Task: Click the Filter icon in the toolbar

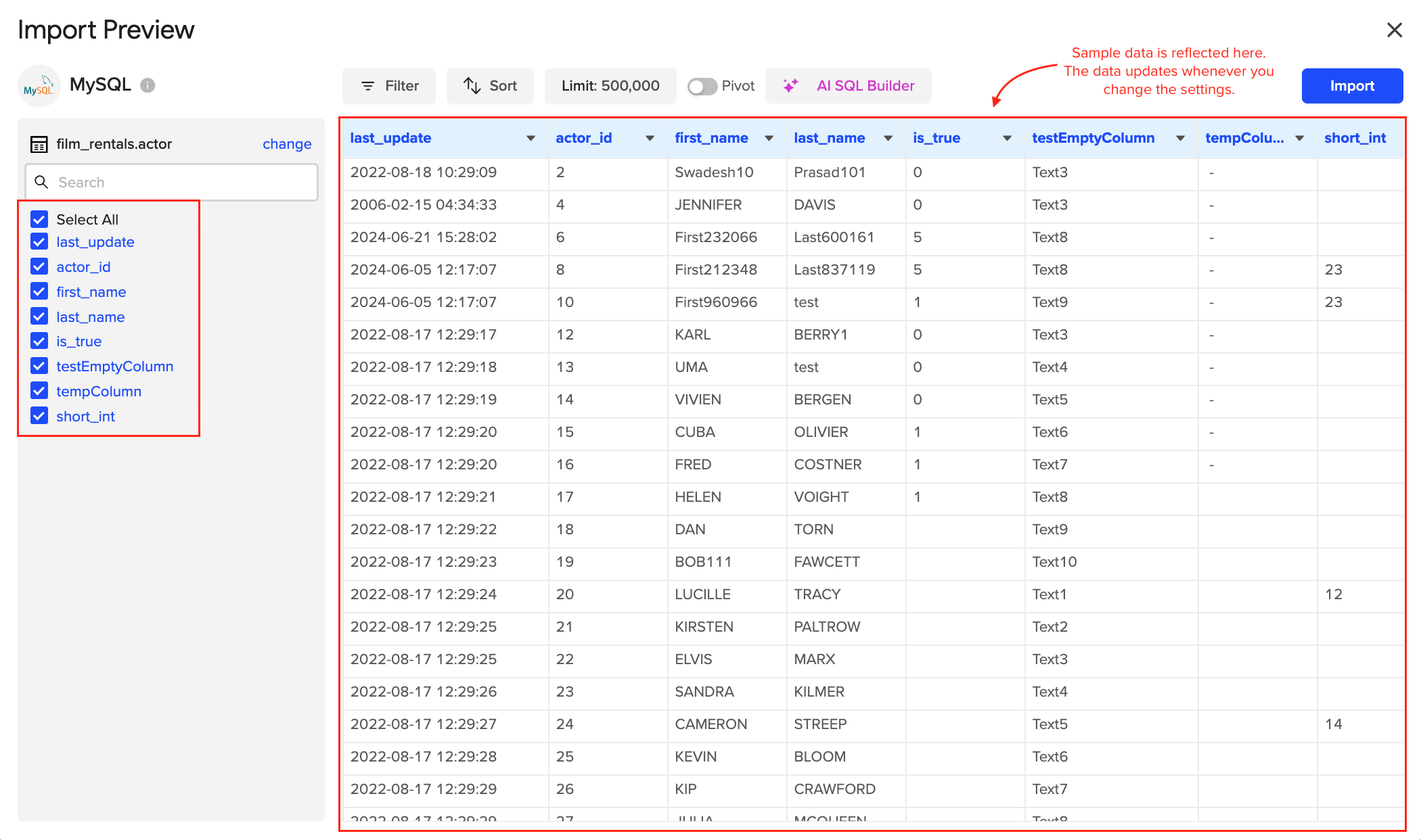Action: [x=368, y=86]
